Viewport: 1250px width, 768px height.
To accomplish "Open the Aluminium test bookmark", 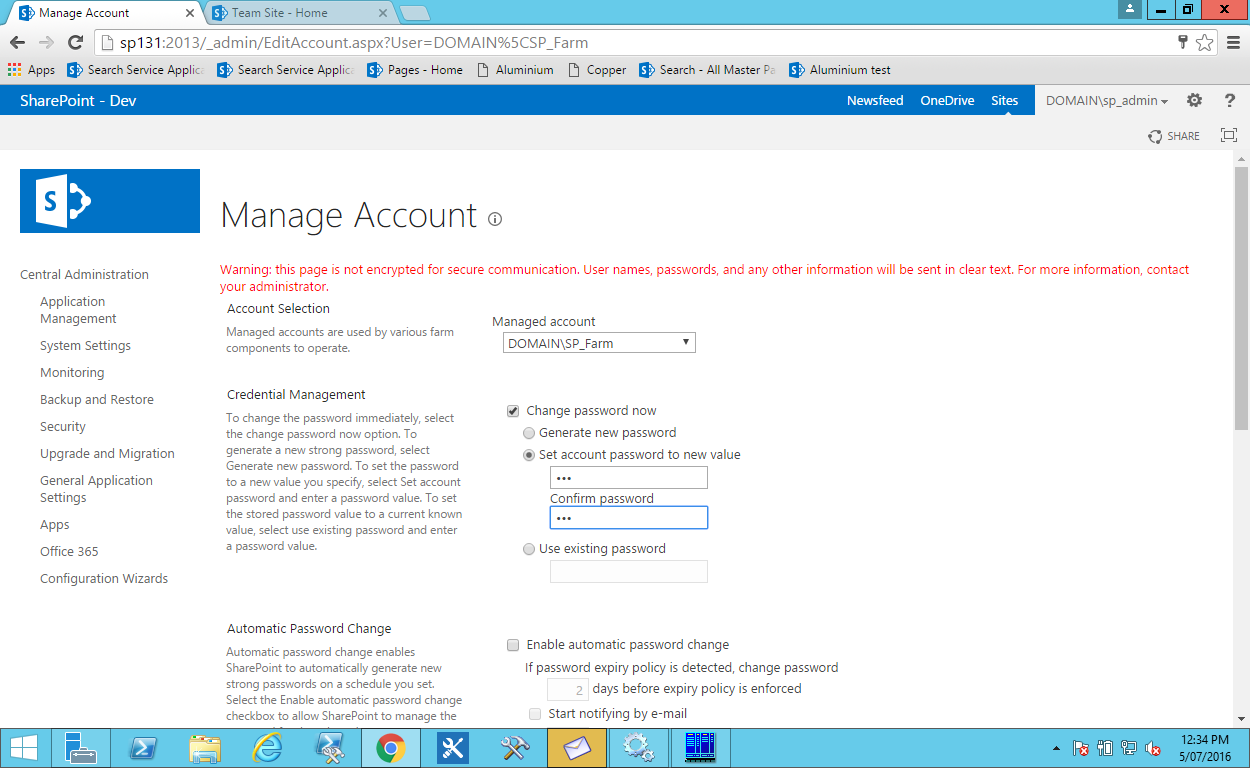I will [x=840, y=70].
